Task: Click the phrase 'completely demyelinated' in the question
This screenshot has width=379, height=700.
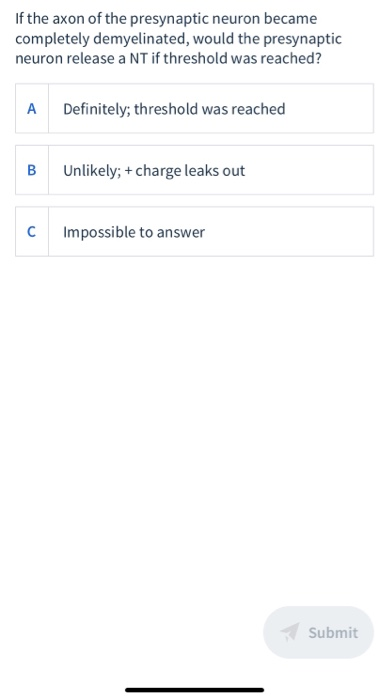Action: coord(102,39)
